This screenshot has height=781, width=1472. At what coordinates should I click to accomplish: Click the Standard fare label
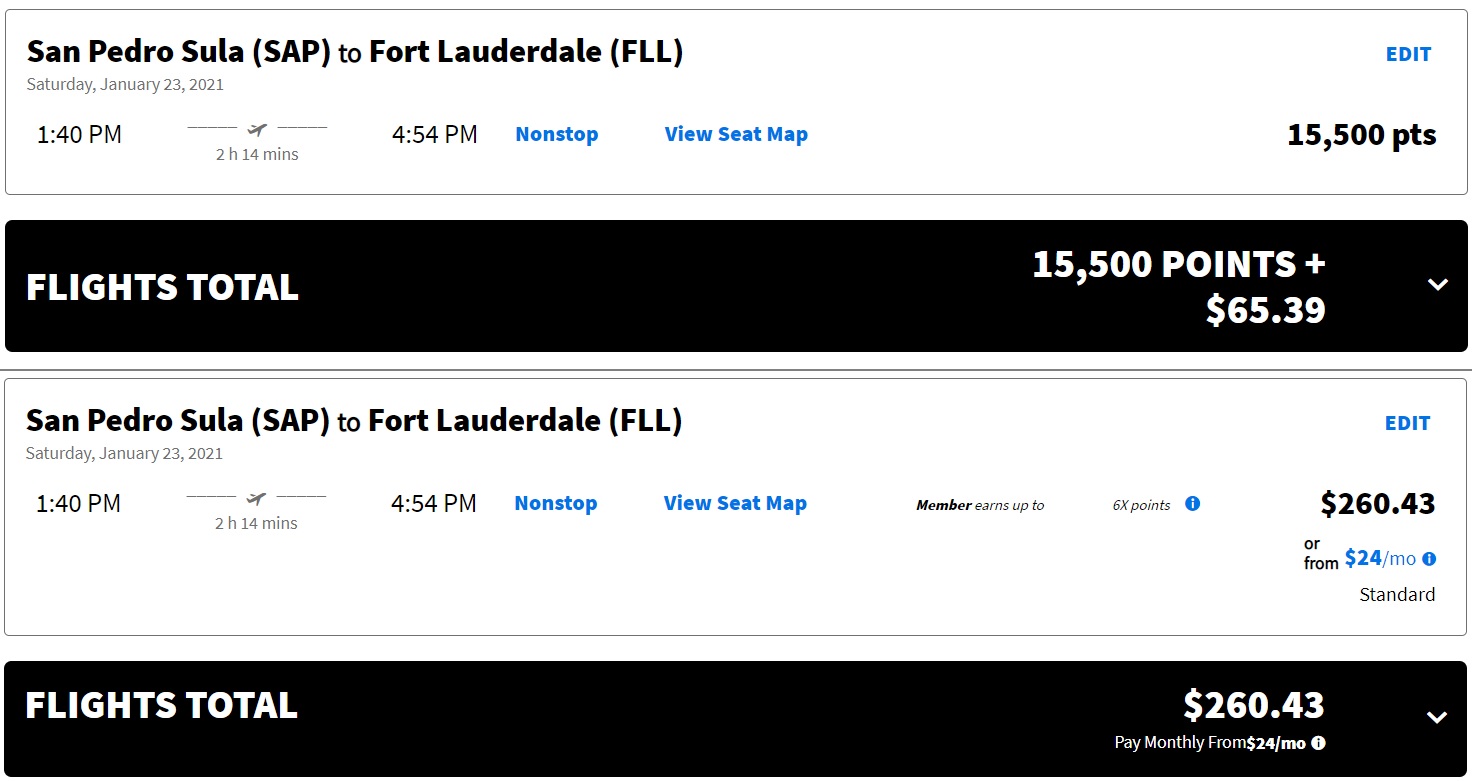point(1397,594)
